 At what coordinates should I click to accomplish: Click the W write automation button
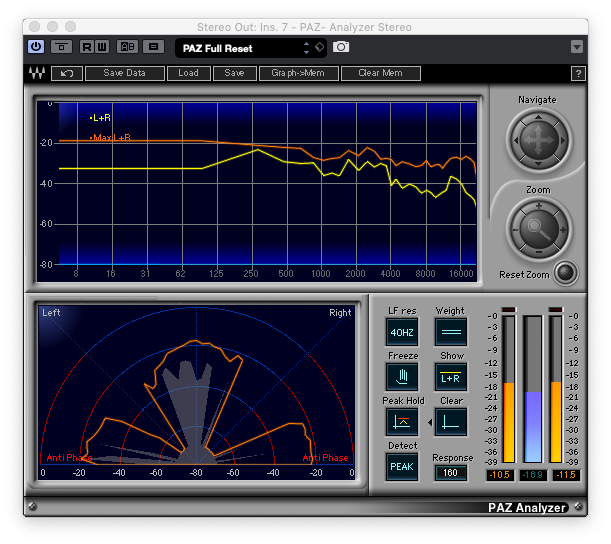(x=102, y=47)
